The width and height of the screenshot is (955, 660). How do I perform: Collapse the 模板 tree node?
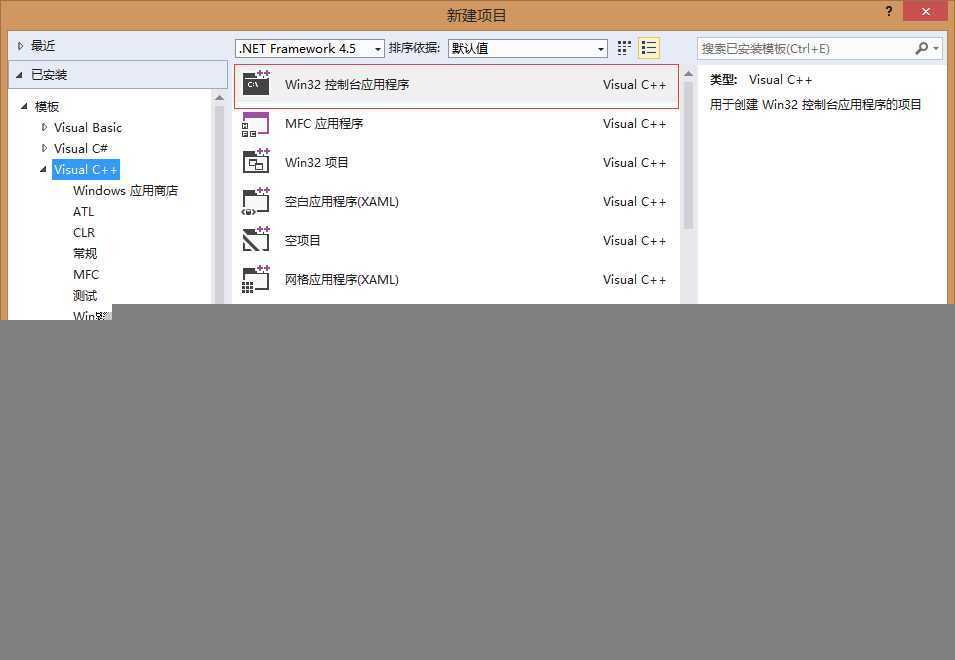point(24,106)
